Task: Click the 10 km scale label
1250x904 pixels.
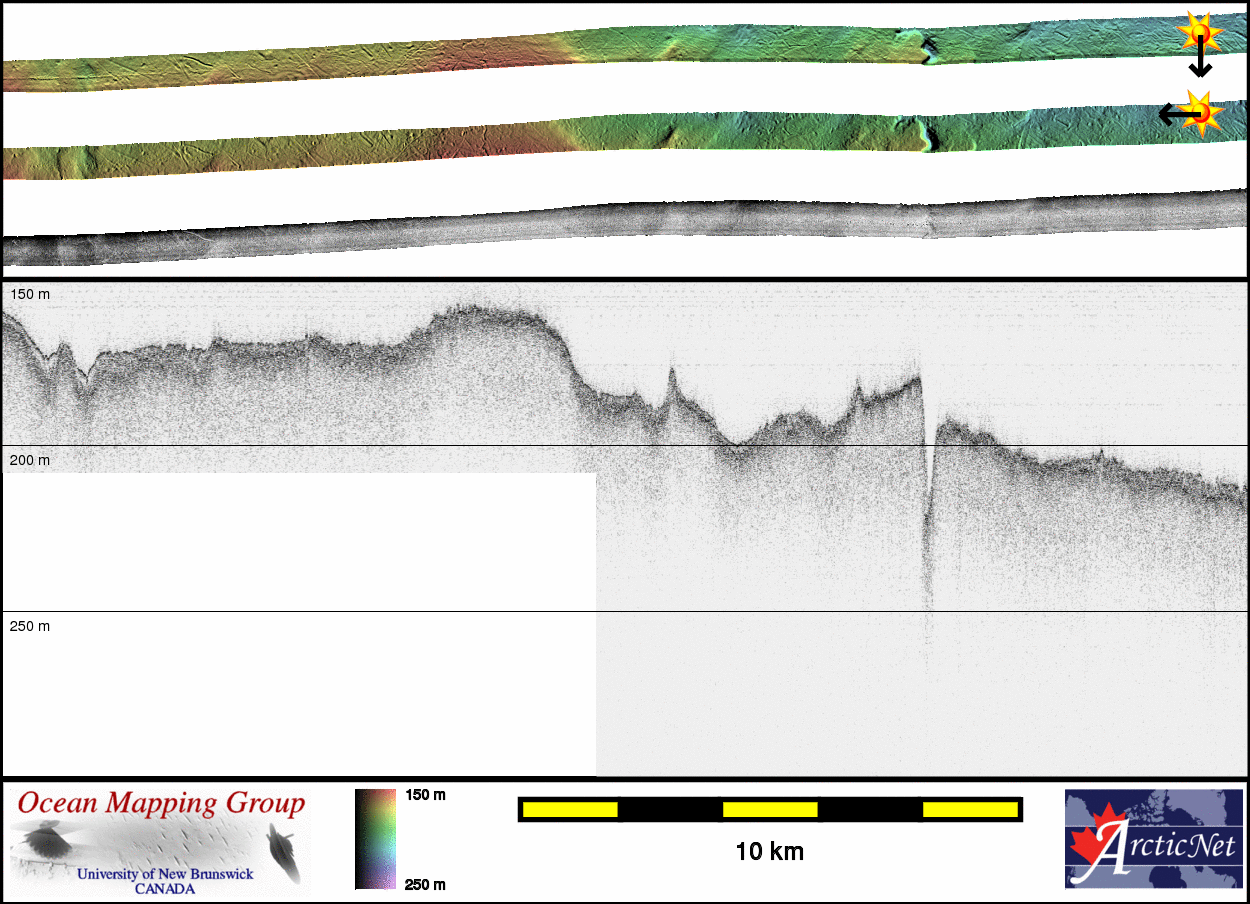Action: coord(769,852)
